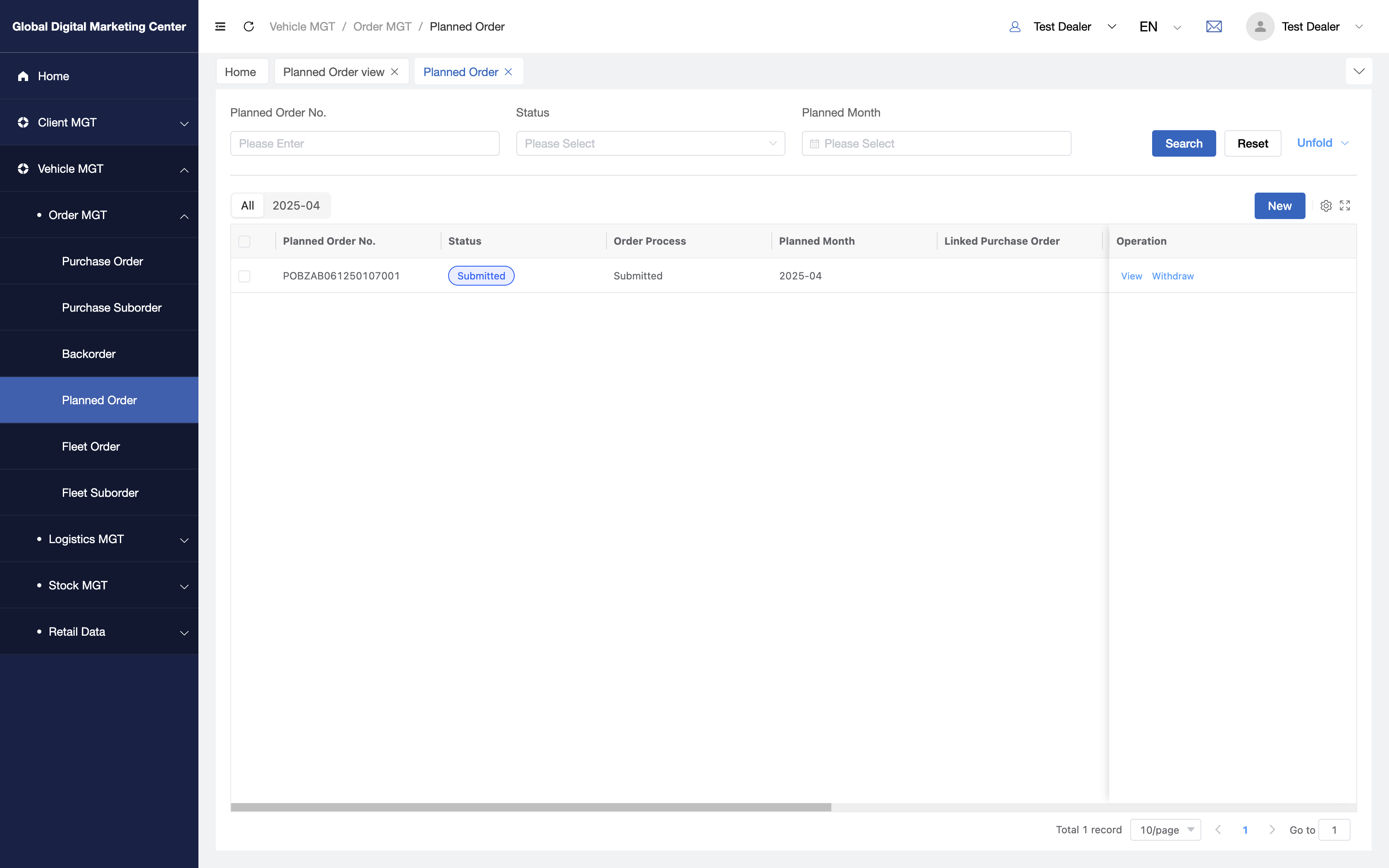Open the mail envelope icon

tap(1213, 26)
